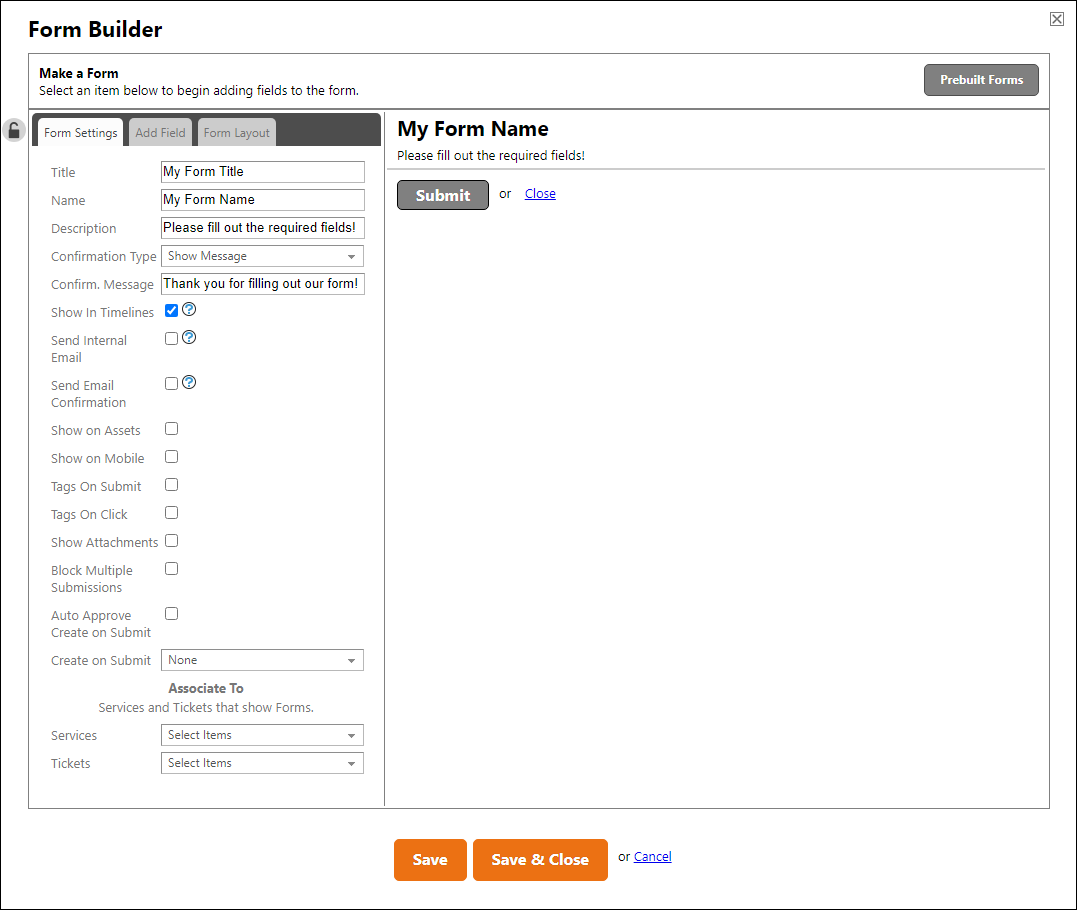Switch to the Add Field tab
Image resolution: width=1077 pixels, height=910 pixels.
coord(160,131)
